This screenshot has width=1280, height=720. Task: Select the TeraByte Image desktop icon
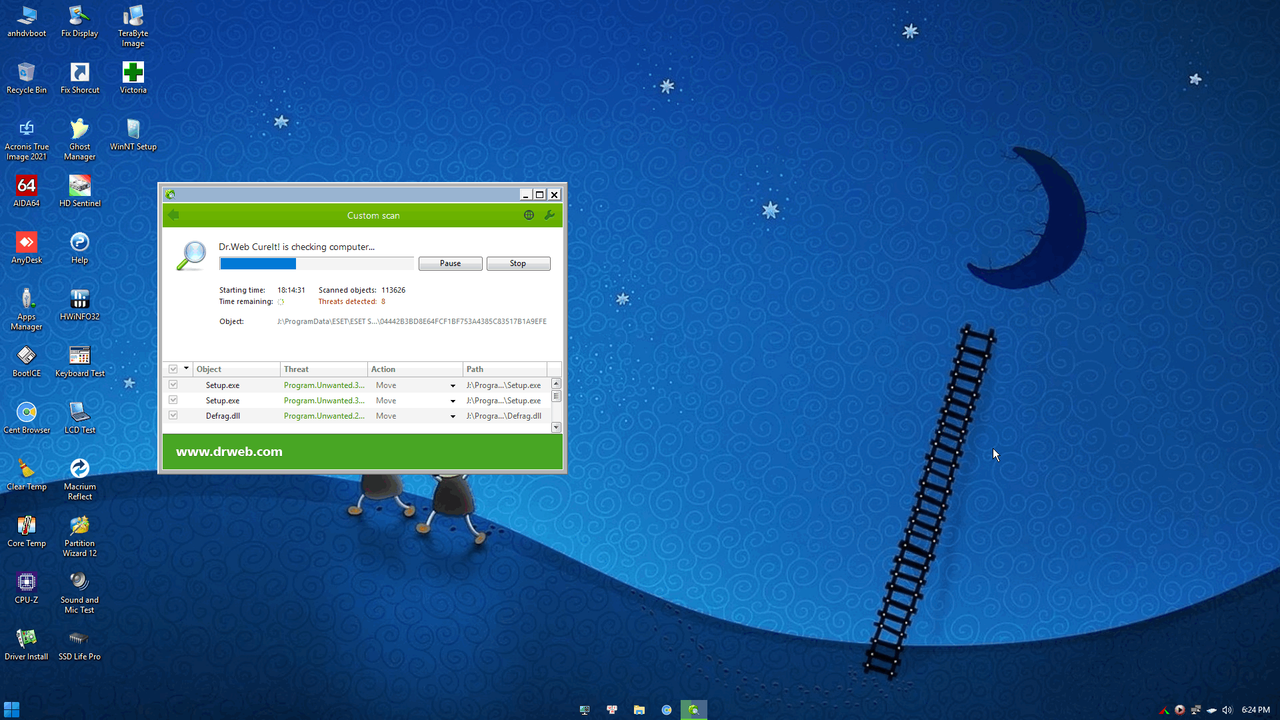click(x=133, y=26)
